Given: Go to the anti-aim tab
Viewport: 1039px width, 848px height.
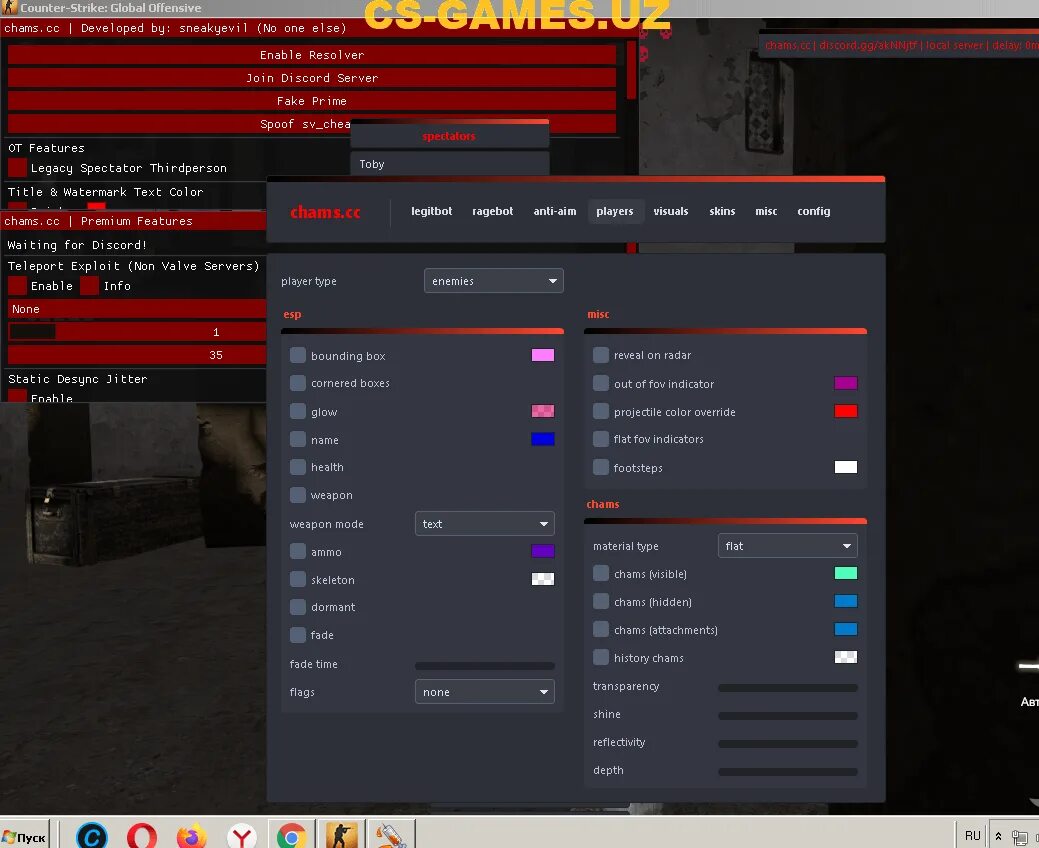Looking at the screenshot, I should click(555, 211).
